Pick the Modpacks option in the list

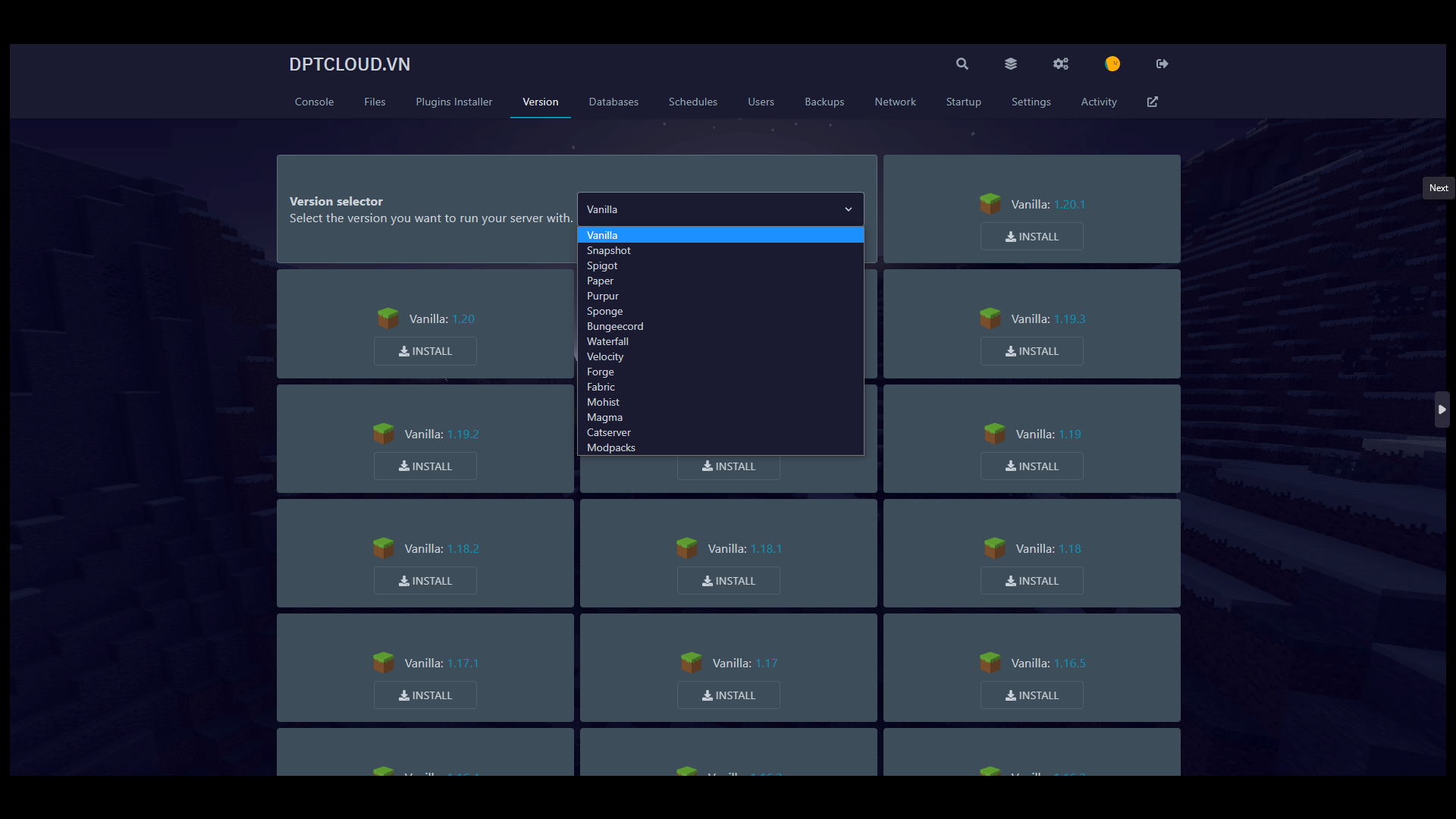pyautogui.click(x=610, y=447)
